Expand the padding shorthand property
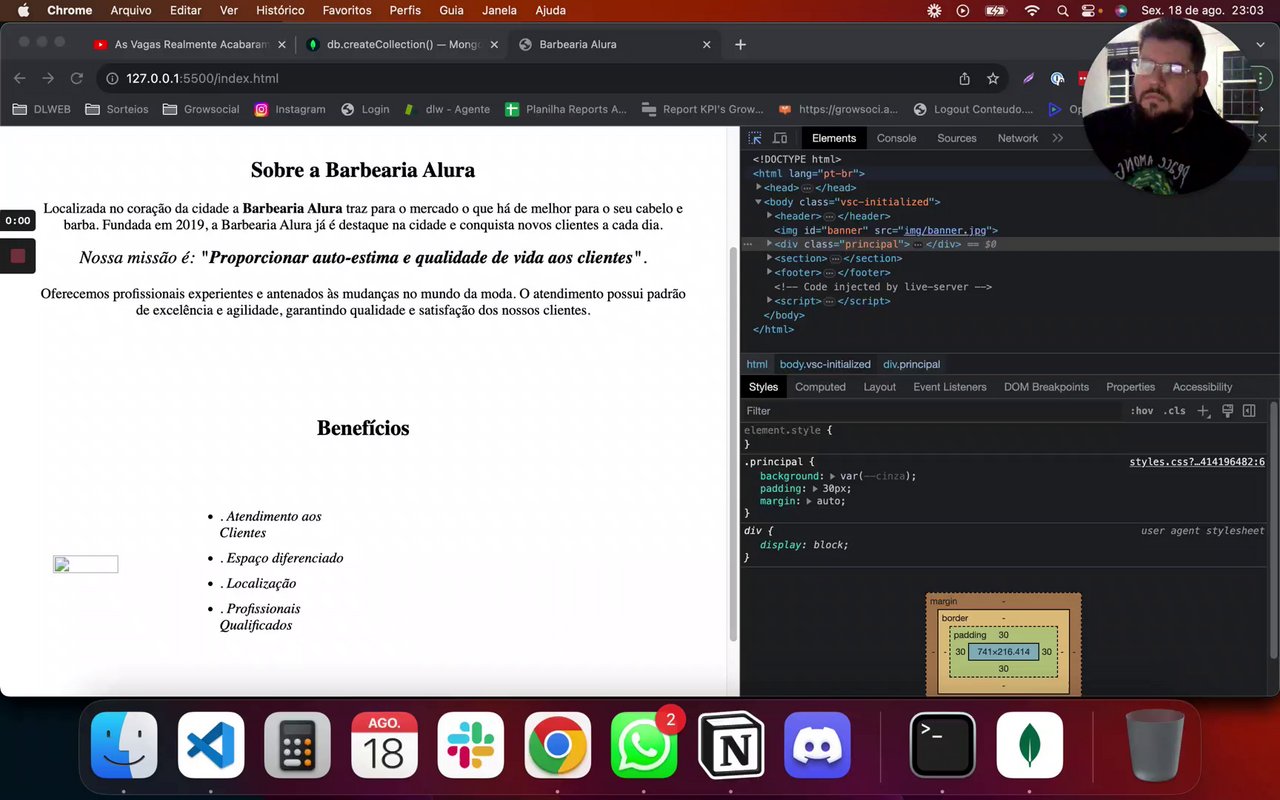The width and height of the screenshot is (1280, 800). [x=815, y=489]
